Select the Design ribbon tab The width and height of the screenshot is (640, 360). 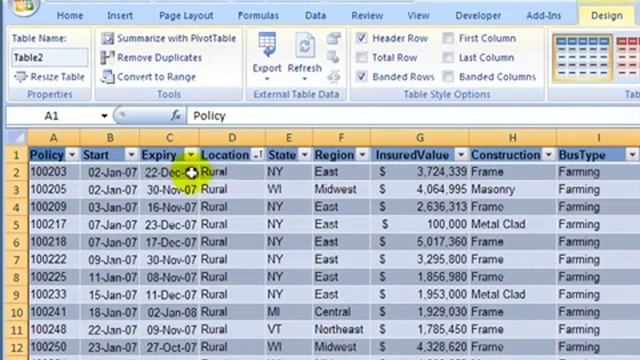click(607, 16)
